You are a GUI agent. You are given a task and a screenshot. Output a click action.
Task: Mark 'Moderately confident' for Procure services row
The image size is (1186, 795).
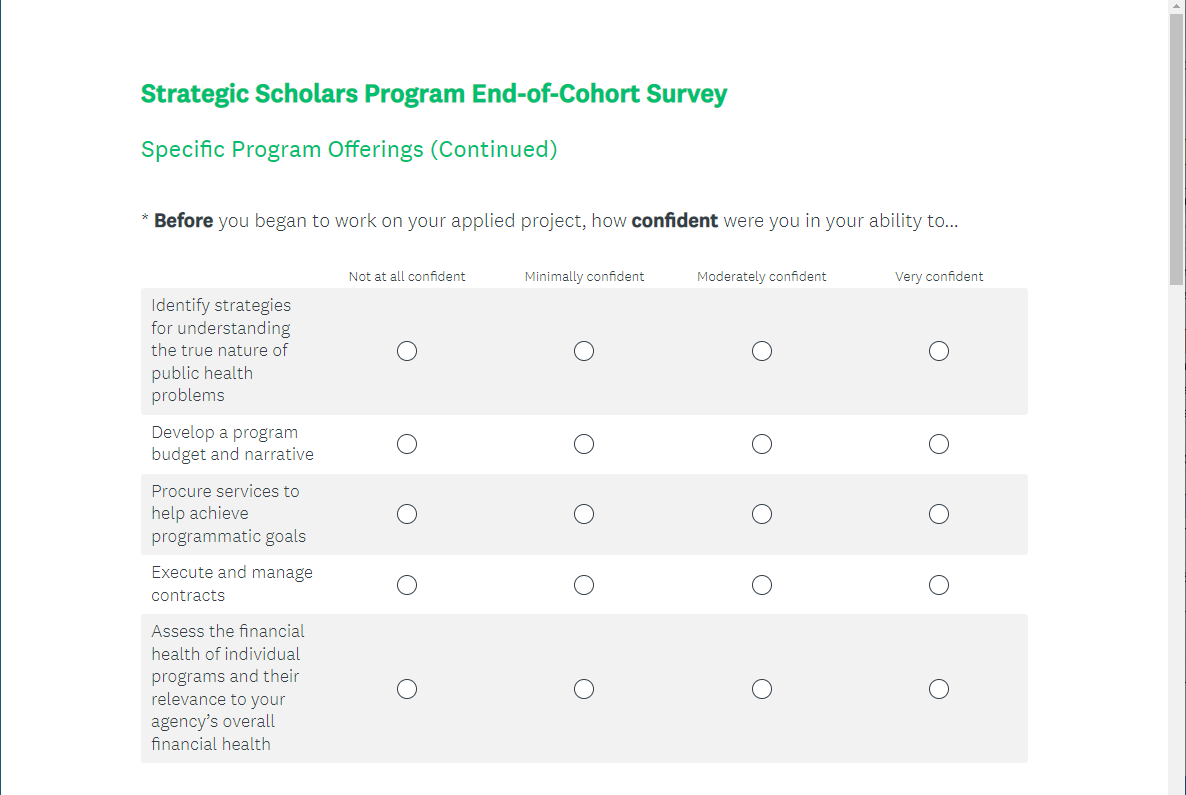pos(762,514)
